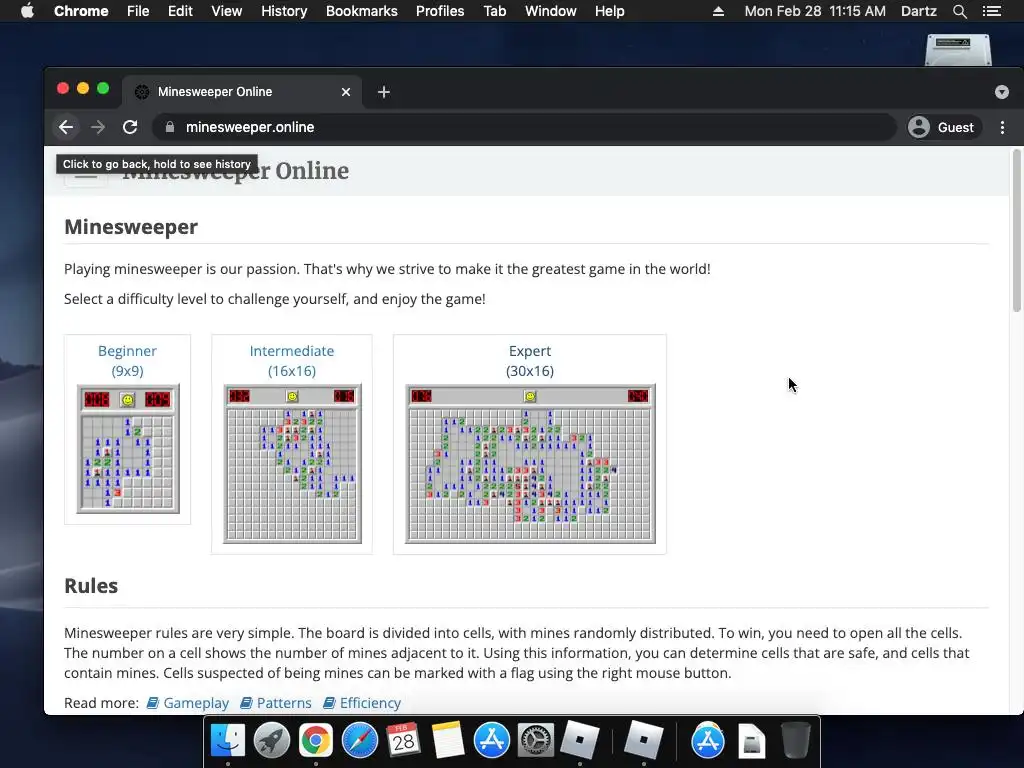1024x768 pixels.
Task: Click the Expert board thumbnail
Action: click(x=530, y=464)
